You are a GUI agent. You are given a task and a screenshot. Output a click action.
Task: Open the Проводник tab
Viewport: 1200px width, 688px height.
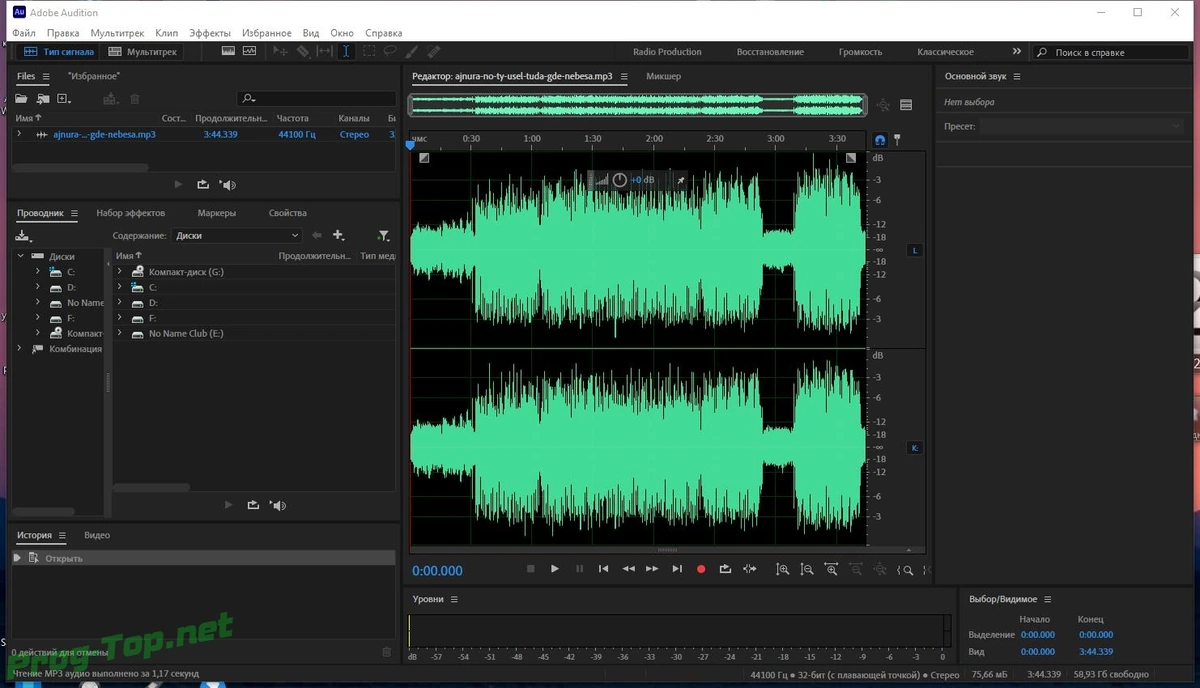(40, 213)
